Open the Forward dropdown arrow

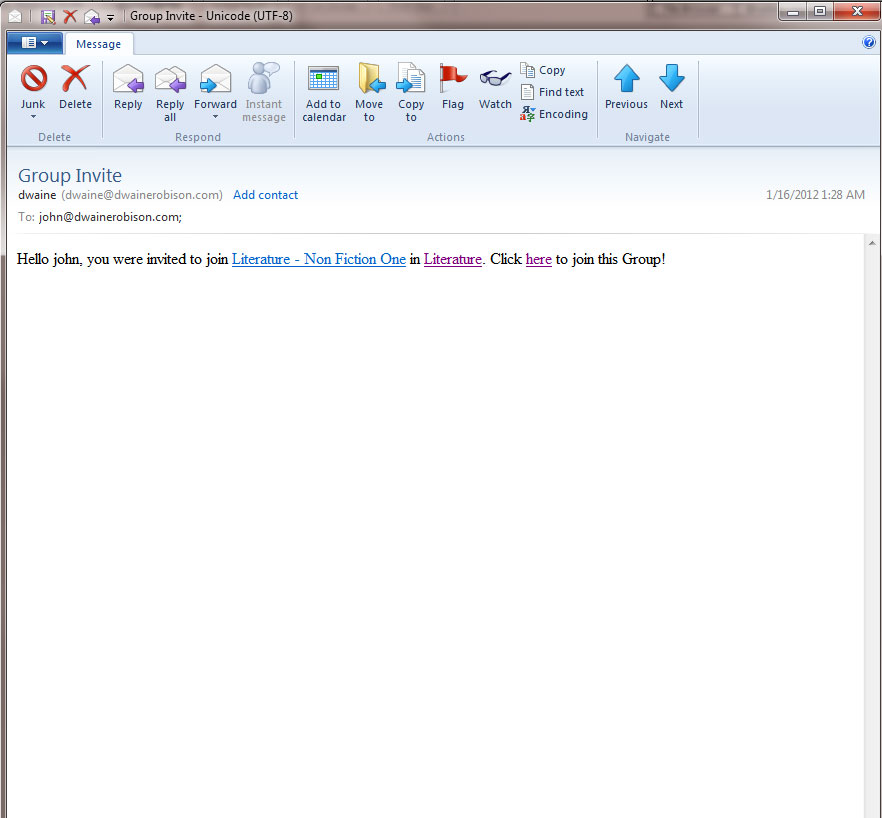215,117
